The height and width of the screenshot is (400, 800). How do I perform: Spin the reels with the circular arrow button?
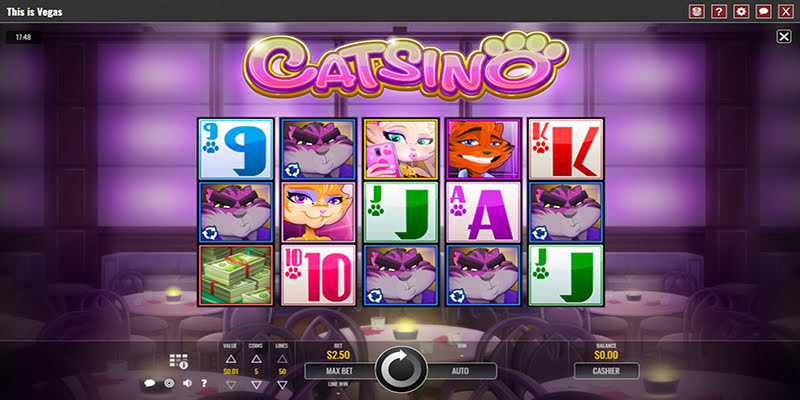(401, 370)
